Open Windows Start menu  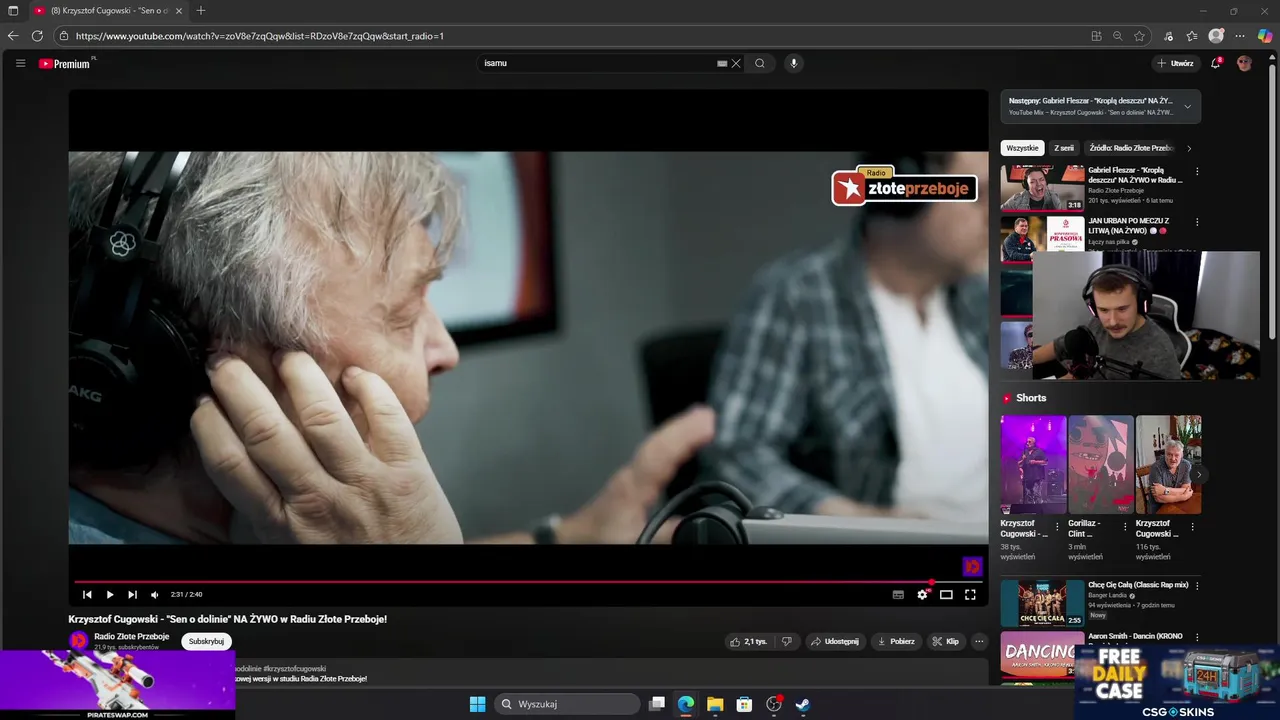point(478,704)
